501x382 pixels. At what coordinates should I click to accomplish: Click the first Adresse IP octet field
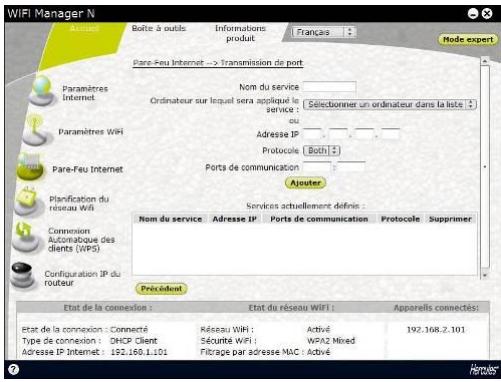[313, 134]
